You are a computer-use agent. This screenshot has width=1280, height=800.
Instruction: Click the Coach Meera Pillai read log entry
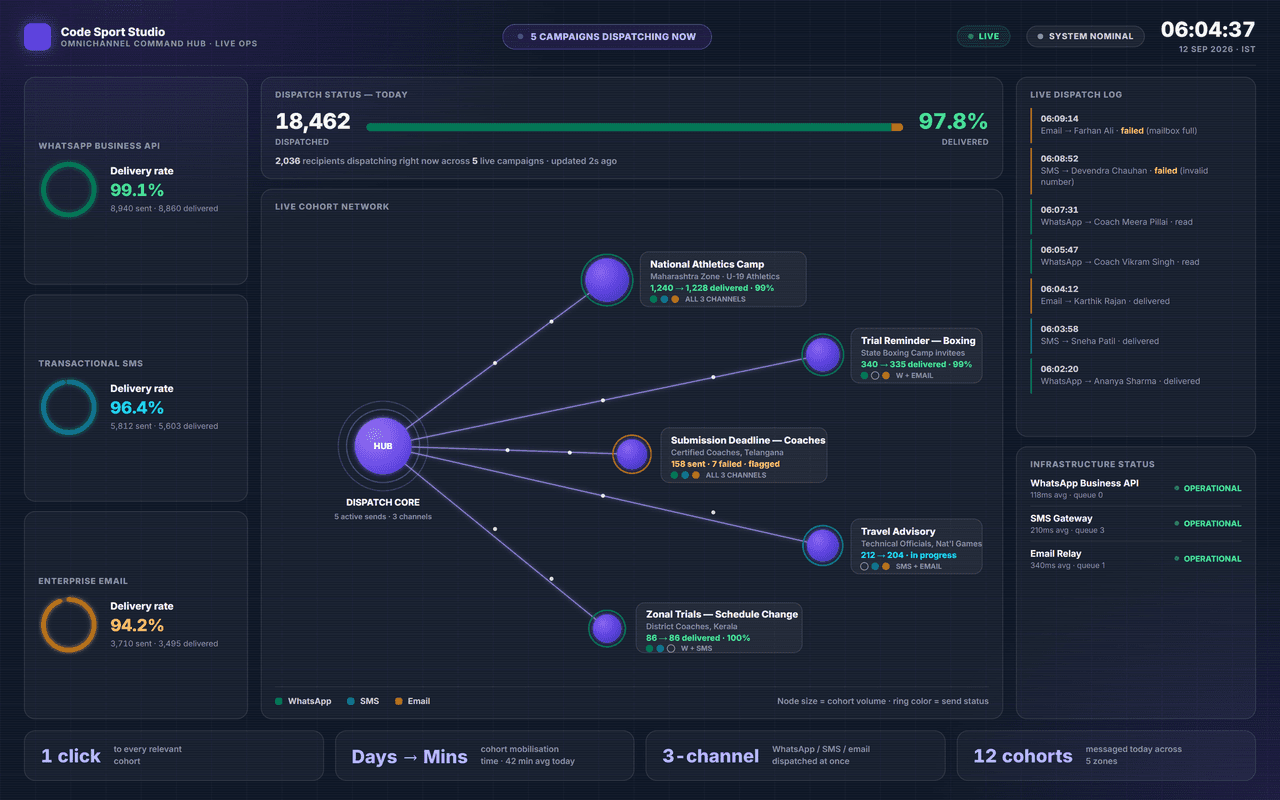(1136, 216)
